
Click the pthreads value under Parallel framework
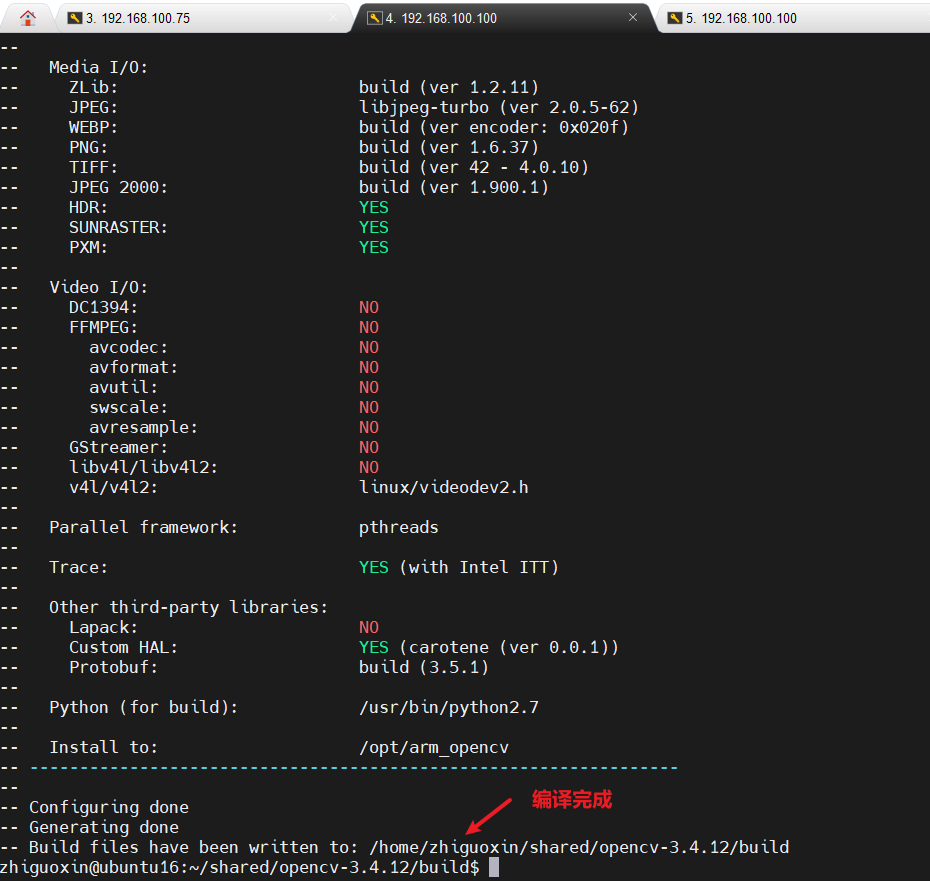[398, 527]
